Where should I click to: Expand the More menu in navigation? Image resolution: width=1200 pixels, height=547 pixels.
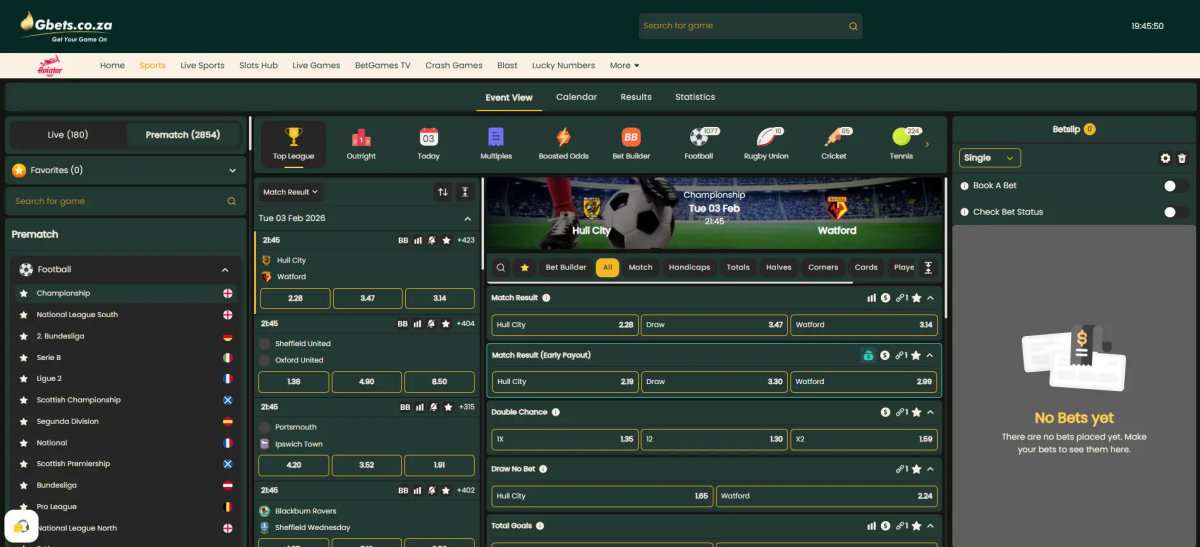pyautogui.click(x=625, y=66)
